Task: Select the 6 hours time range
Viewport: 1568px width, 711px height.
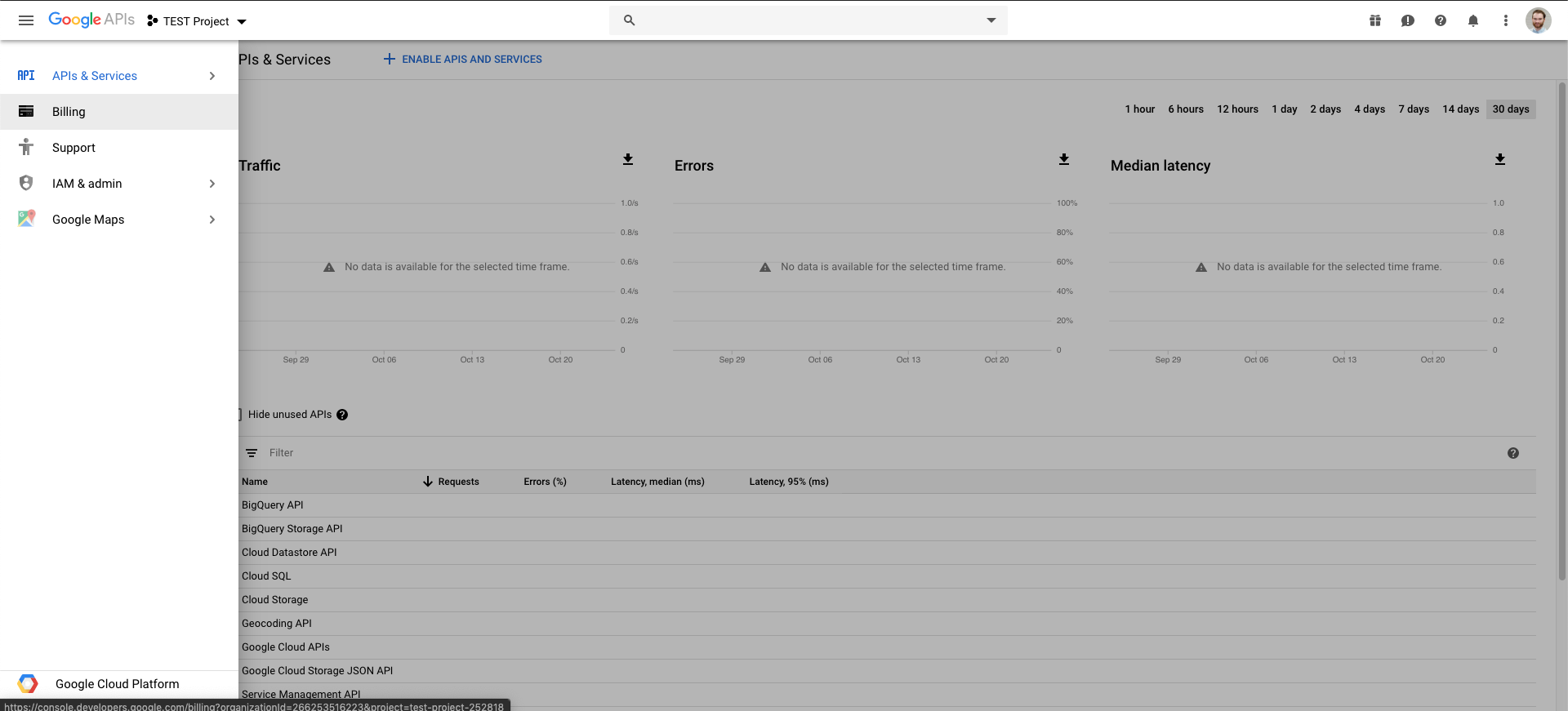Action: tap(1186, 109)
